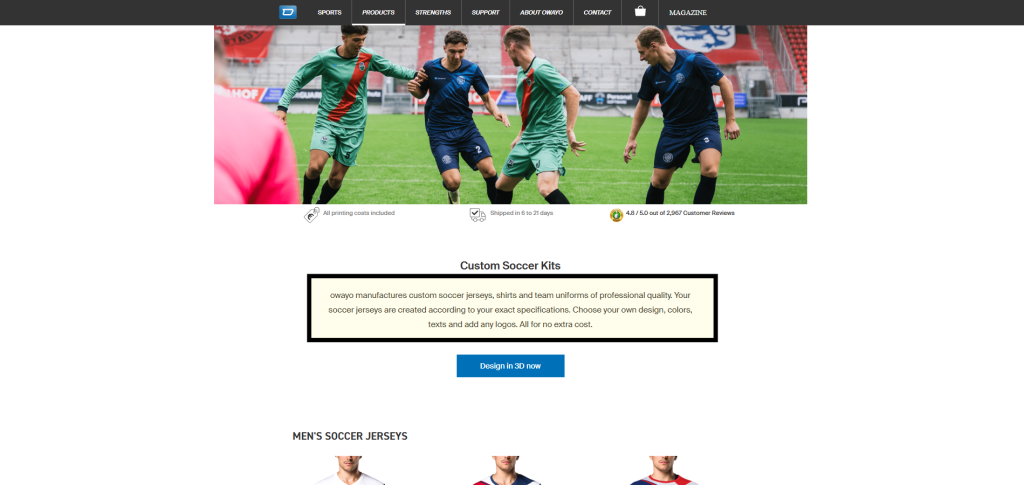
Task: Click the Design in 3D now button
Action: click(x=510, y=366)
